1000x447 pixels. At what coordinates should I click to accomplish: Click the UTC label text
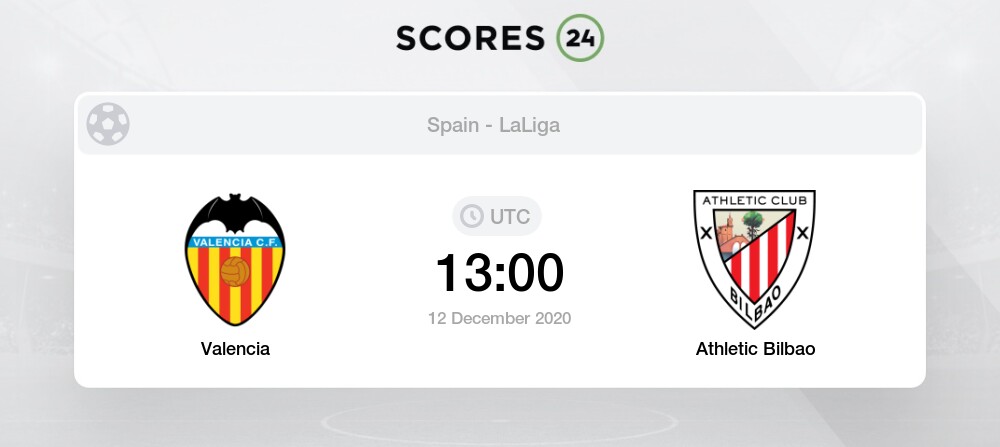510,217
